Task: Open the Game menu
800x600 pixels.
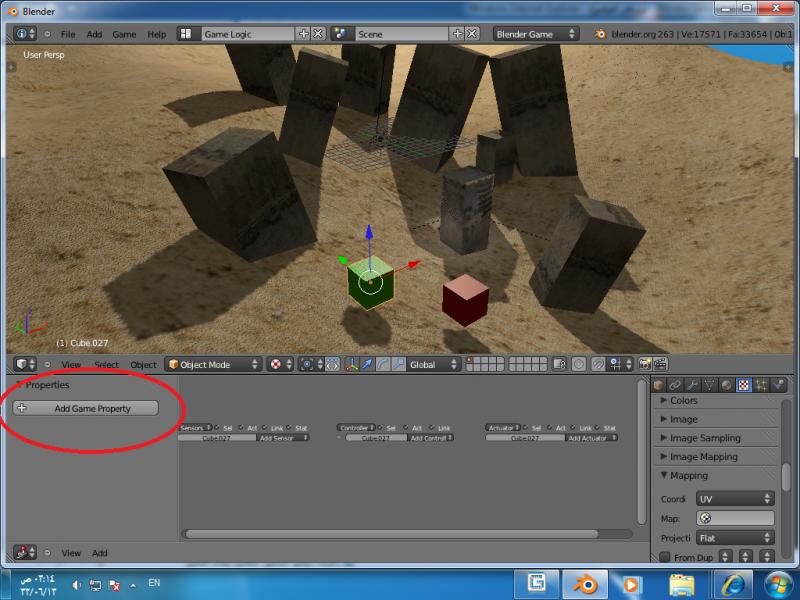Action: pyautogui.click(x=124, y=34)
